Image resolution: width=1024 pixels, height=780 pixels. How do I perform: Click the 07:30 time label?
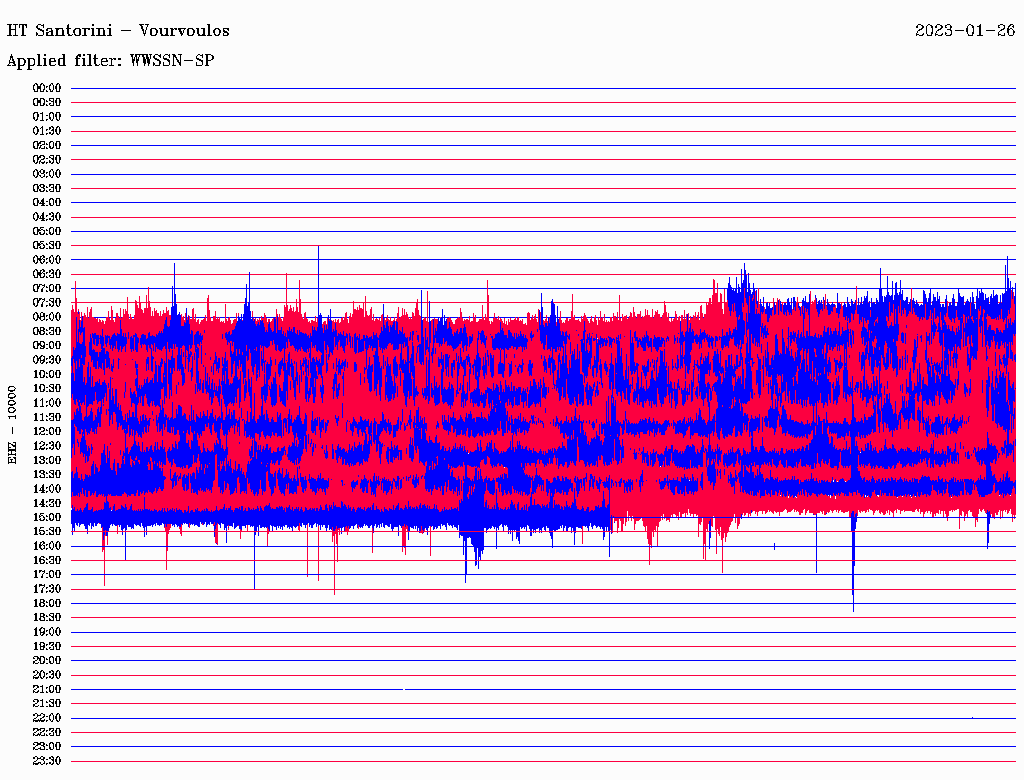[x=47, y=303]
